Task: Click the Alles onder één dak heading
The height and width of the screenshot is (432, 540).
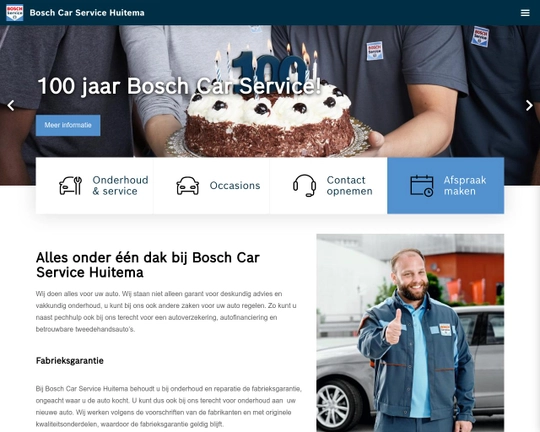Action: tap(148, 265)
